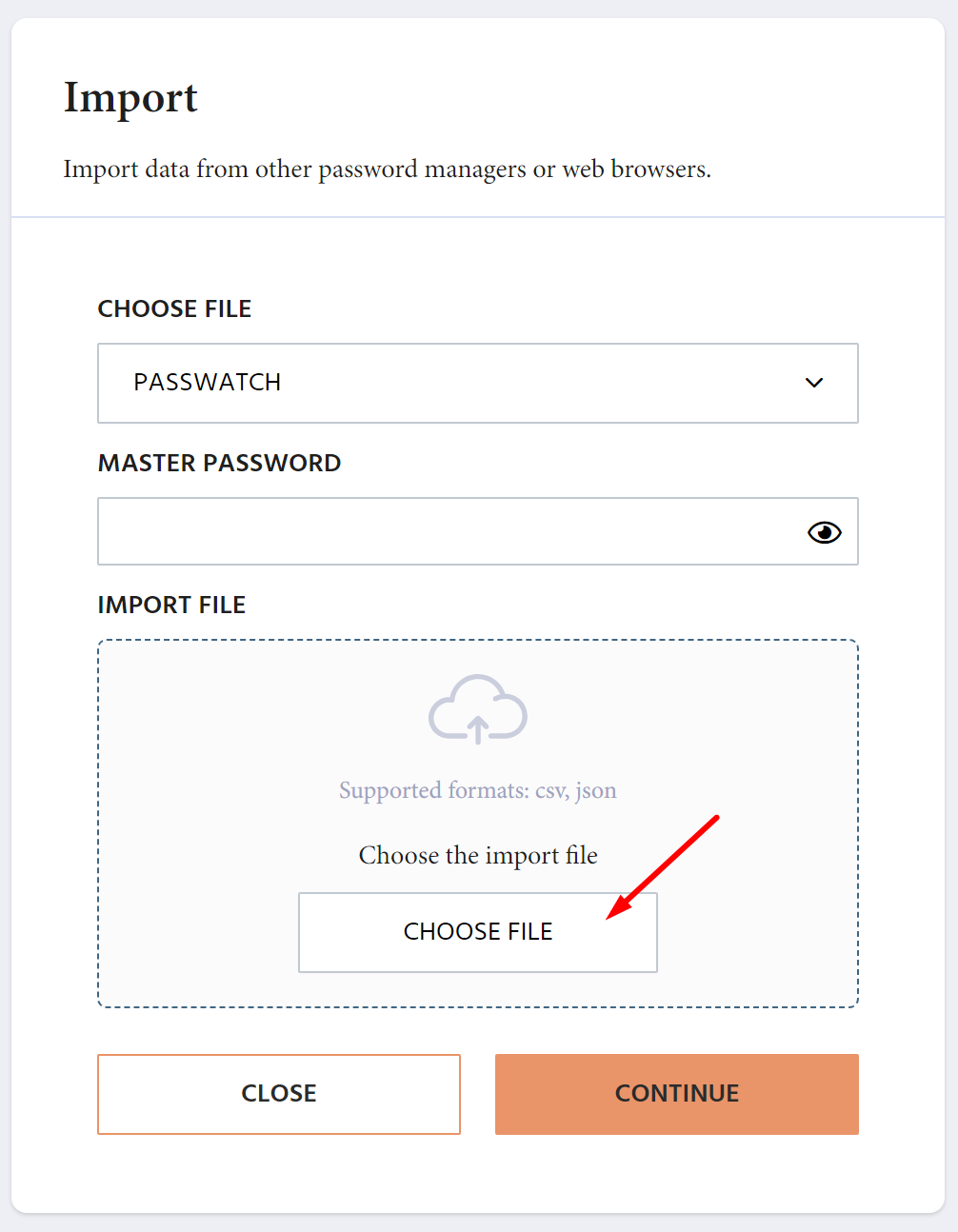Viewport: 958px width, 1232px height.
Task: Click the divider line under the description
Action: click(478, 217)
